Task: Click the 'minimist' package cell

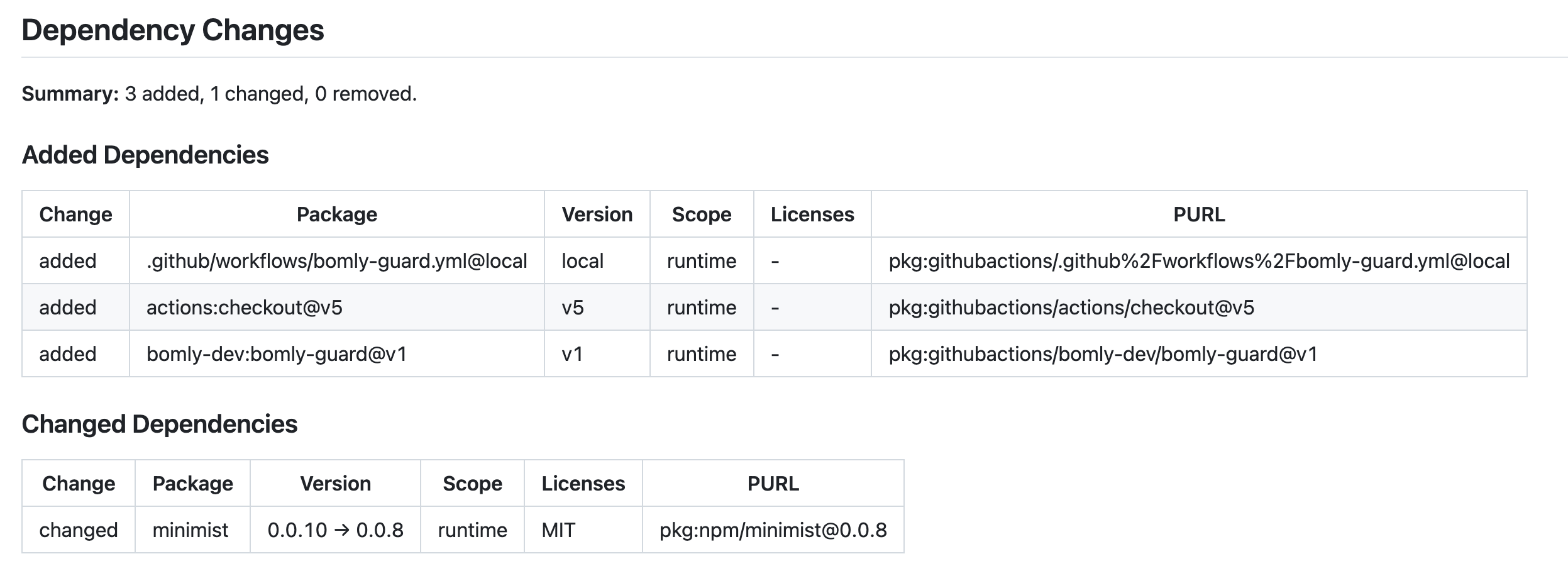Action: [192, 530]
